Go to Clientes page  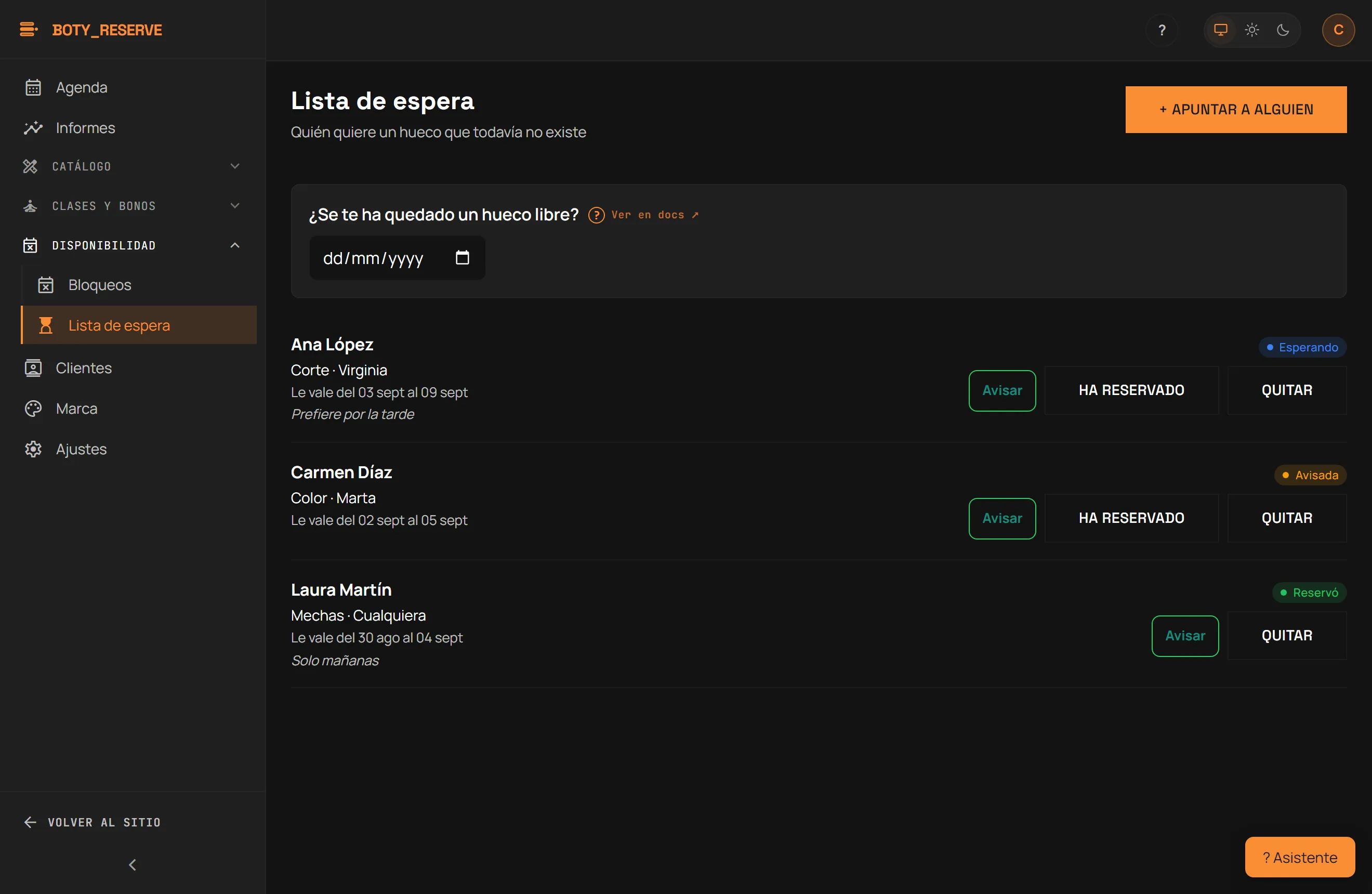pyautogui.click(x=137, y=368)
